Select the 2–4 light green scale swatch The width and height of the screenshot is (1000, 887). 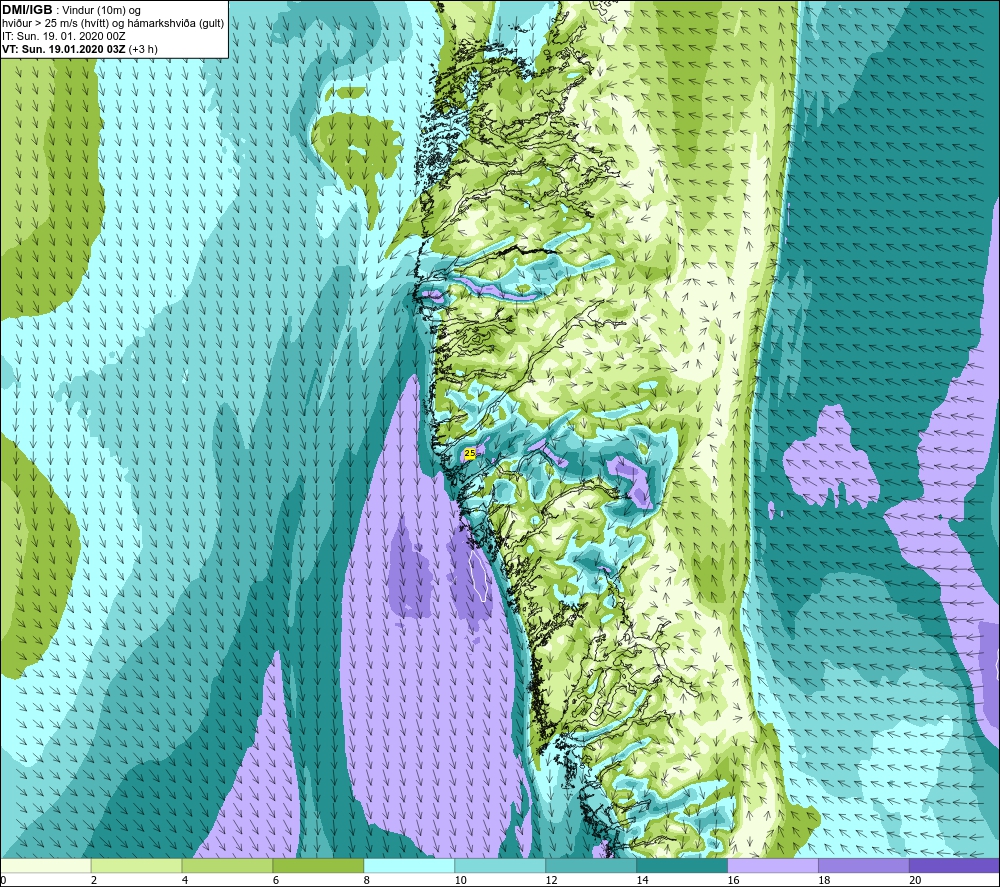click(136, 866)
